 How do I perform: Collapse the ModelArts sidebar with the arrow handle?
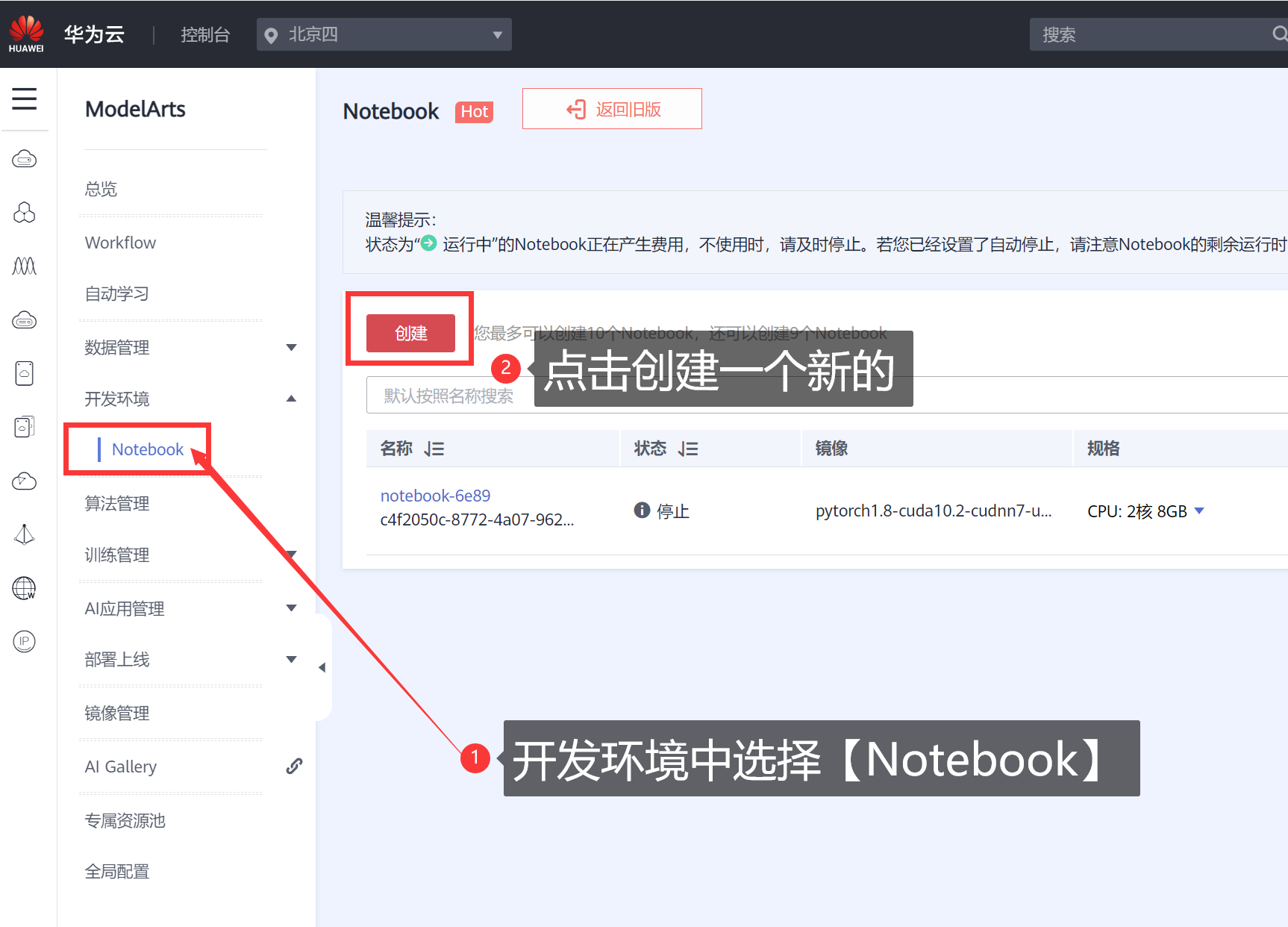point(322,667)
